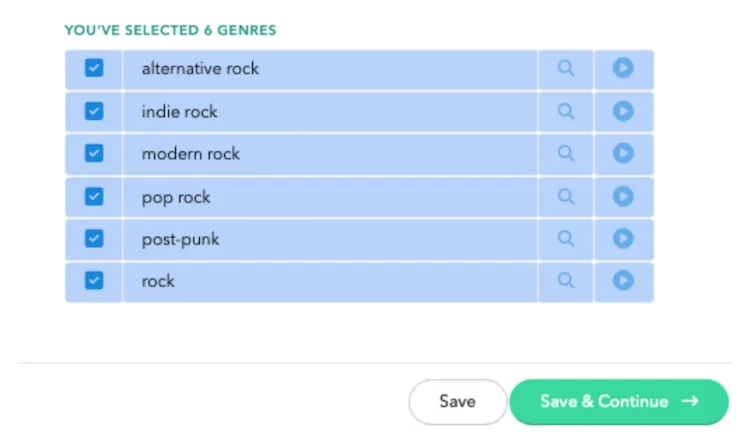Click Save & Continue

pos(619,402)
